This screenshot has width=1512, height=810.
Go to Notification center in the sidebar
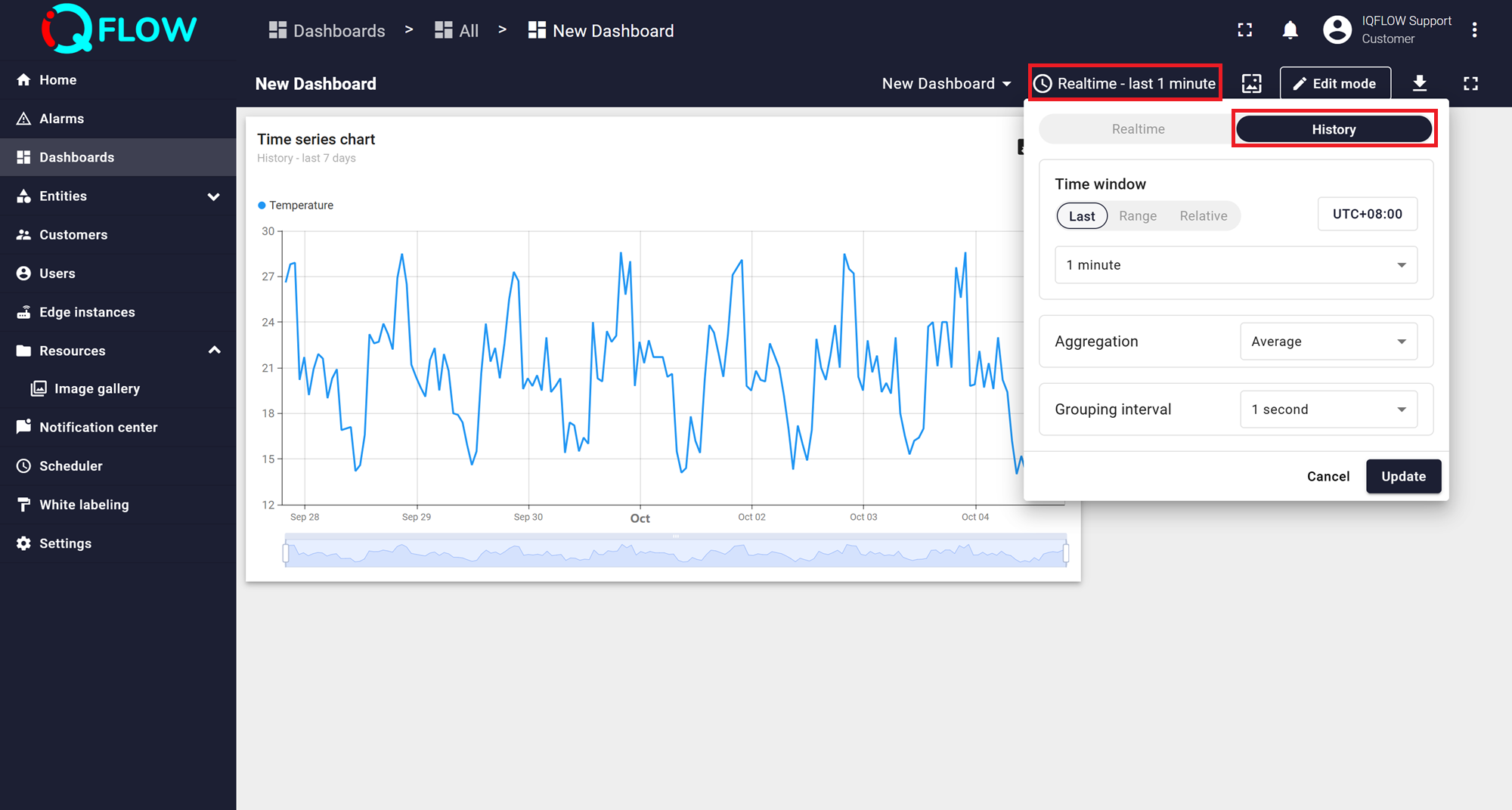click(98, 428)
